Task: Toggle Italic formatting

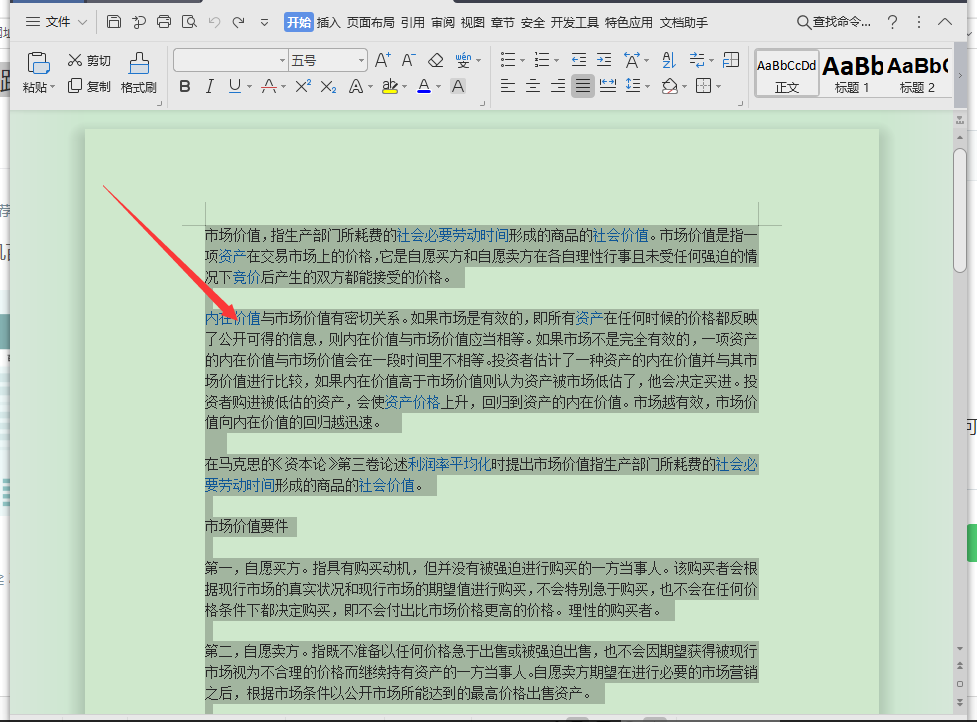Action: [209, 86]
